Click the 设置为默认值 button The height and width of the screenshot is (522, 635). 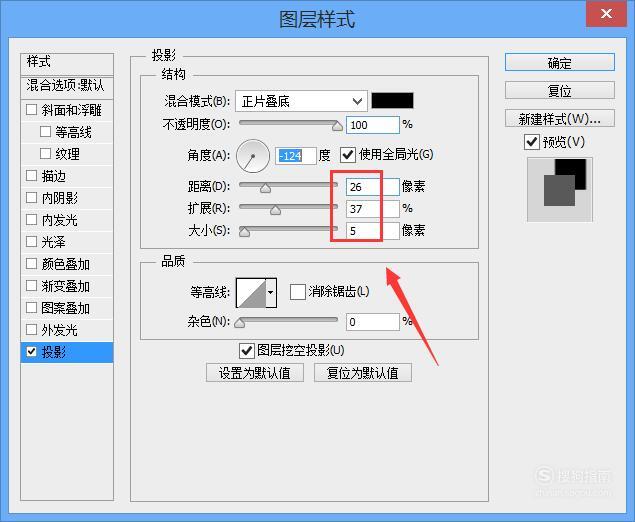[x=255, y=373]
